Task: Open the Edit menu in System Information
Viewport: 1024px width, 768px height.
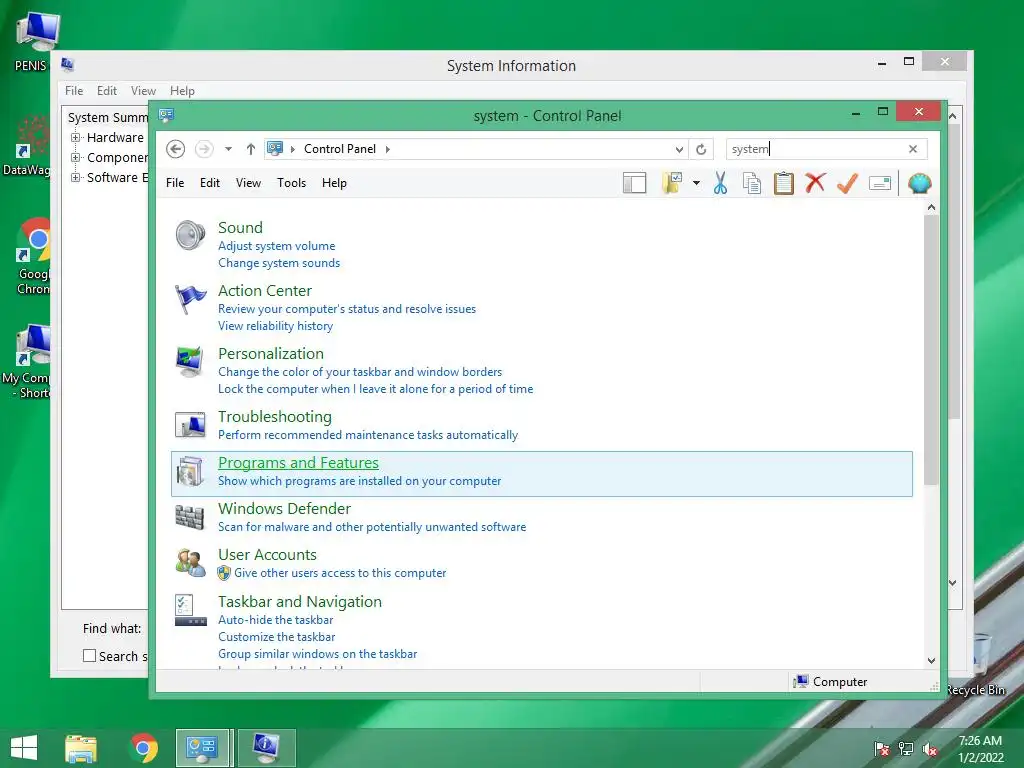Action: coord(106,91)
